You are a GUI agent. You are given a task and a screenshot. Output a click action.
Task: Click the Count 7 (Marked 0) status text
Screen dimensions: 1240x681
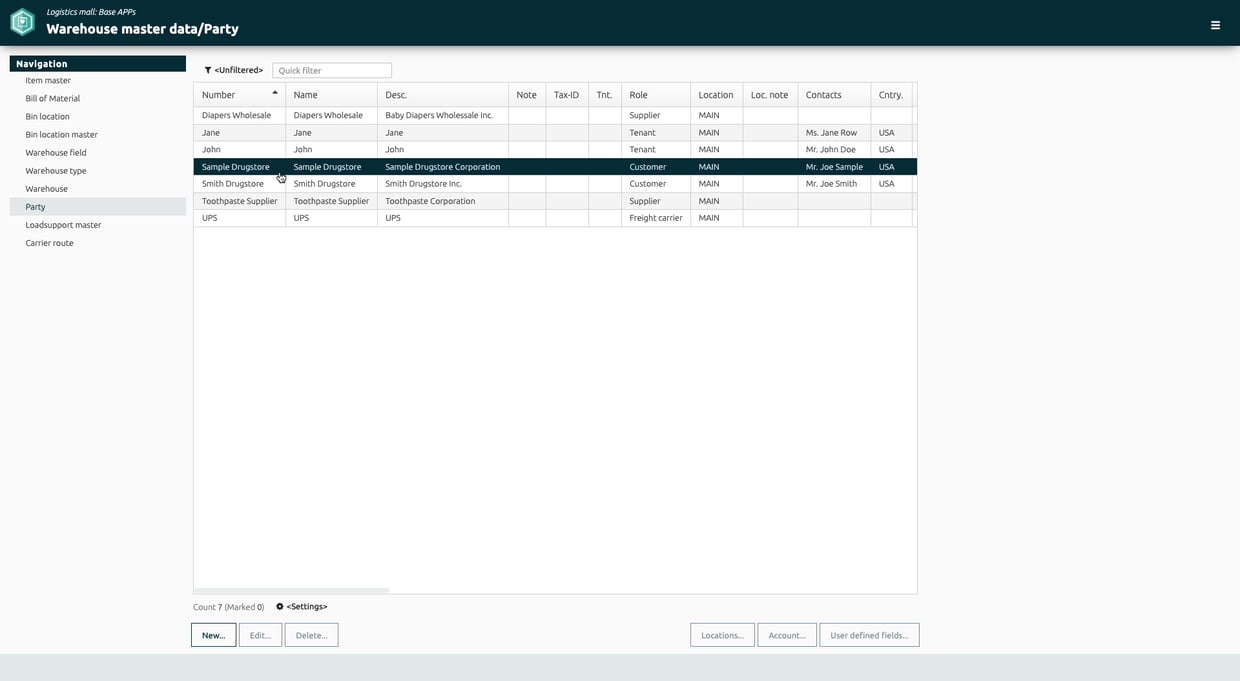[229, 607]
